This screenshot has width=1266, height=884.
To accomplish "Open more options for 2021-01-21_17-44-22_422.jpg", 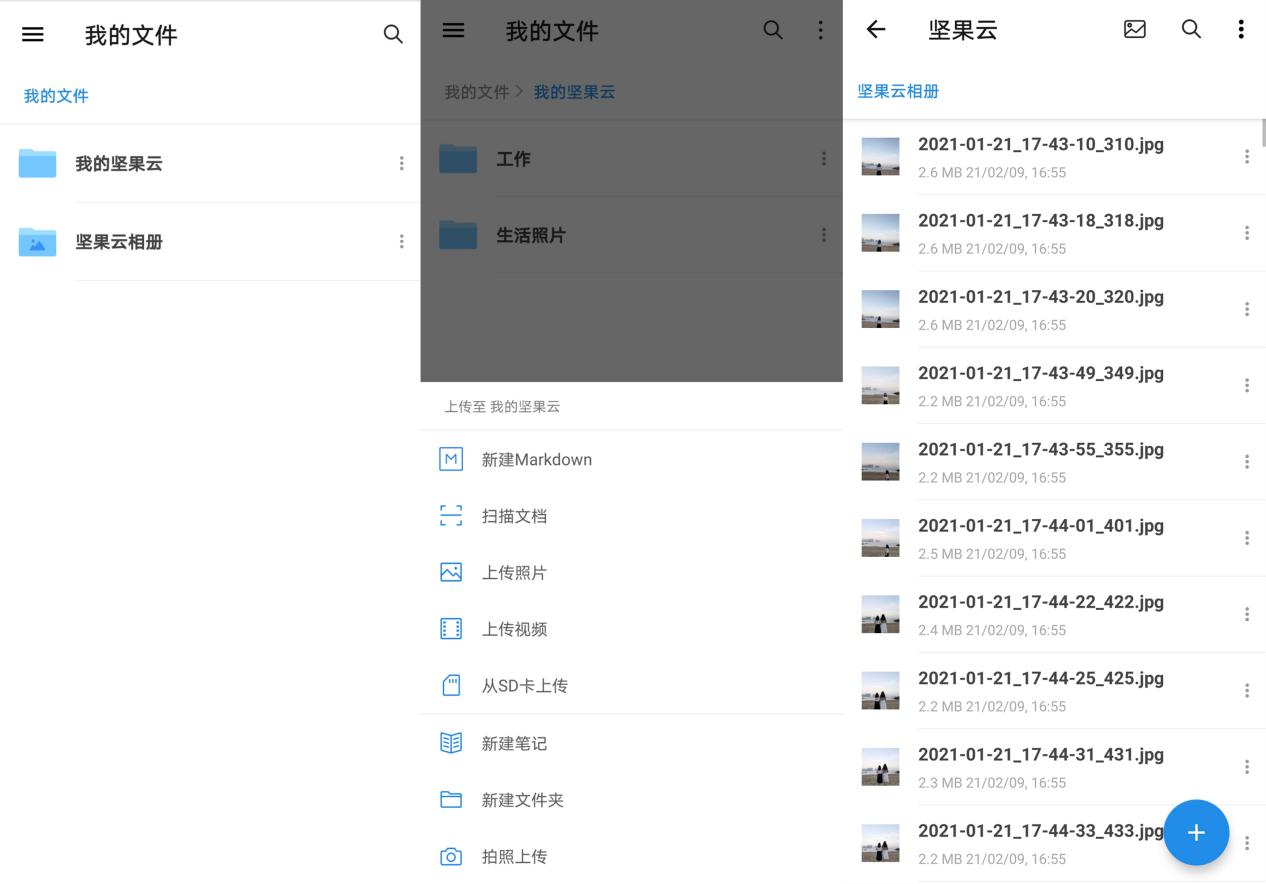I will click(x=1246, y=614).
